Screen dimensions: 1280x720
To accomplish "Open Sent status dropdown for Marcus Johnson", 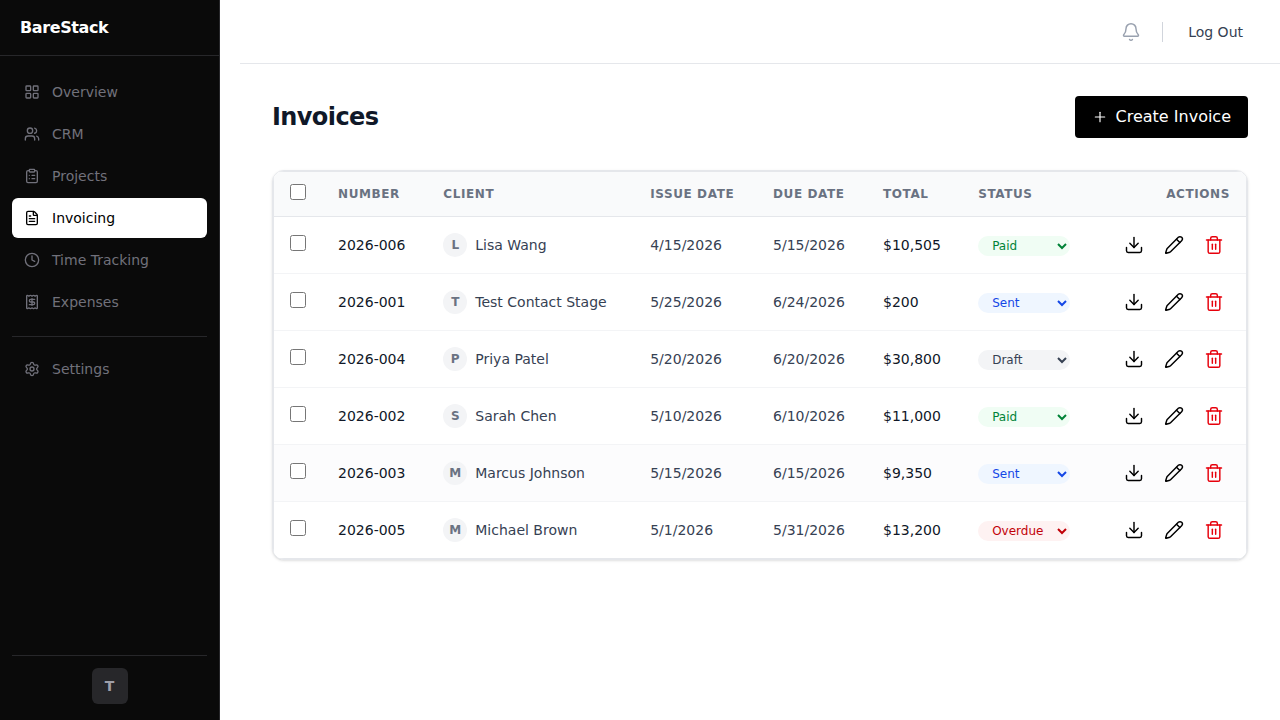I will (x=1024, y=474).
